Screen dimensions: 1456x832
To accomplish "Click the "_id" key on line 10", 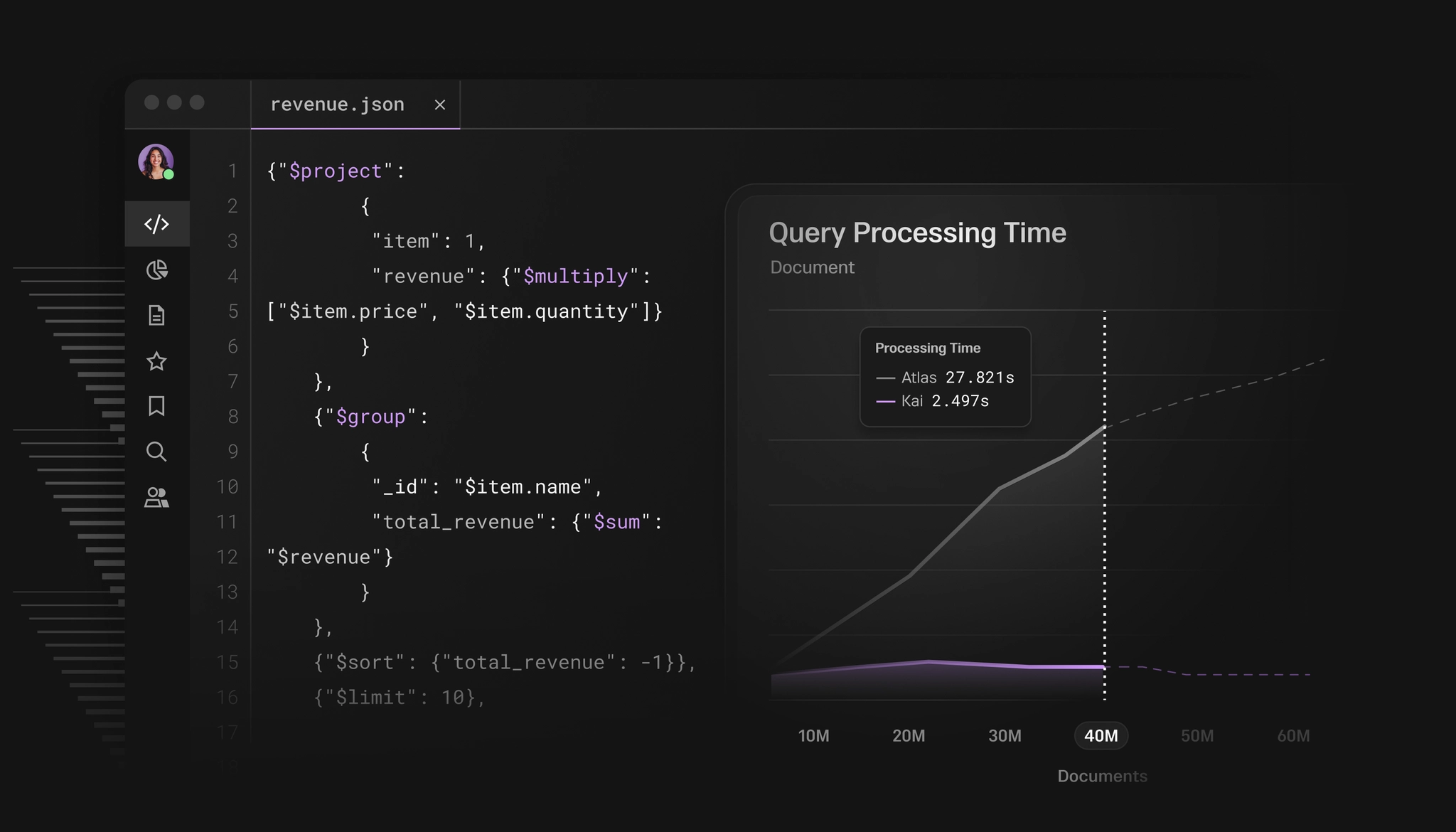I will click(400, 487).
